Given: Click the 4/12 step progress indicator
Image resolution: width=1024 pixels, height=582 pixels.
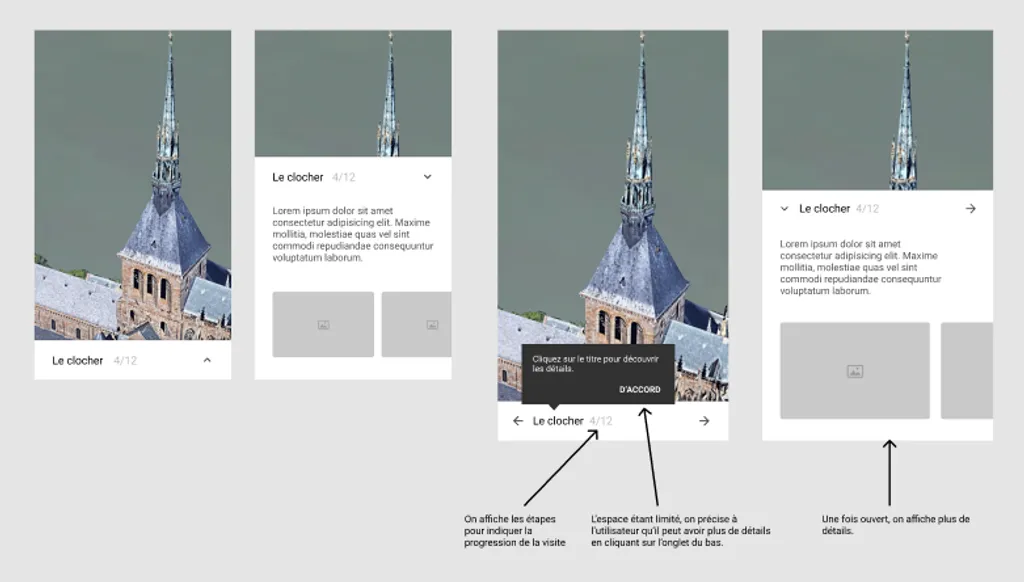Looking at the screenshot, I should pyautogui.click(x=603, y=421).
